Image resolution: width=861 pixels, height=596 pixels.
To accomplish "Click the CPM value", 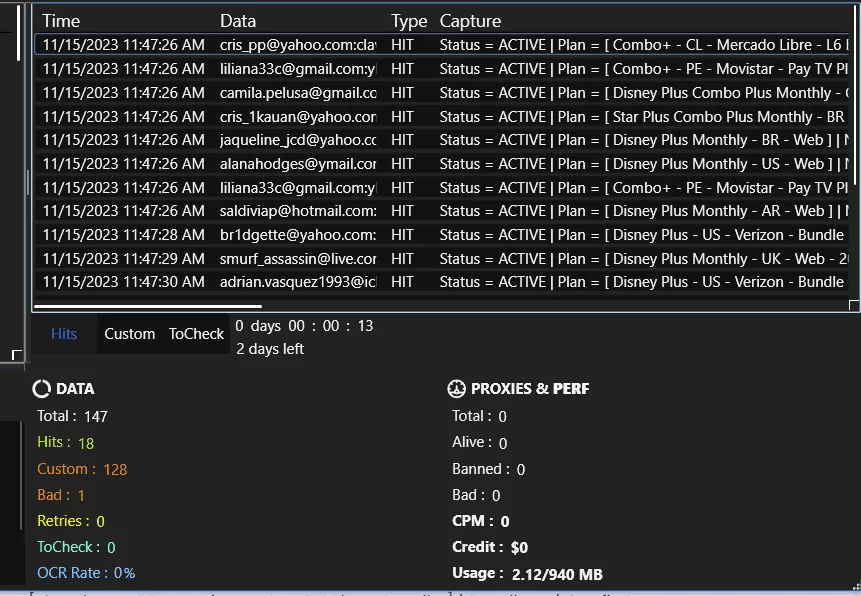I will coord(505,521).
